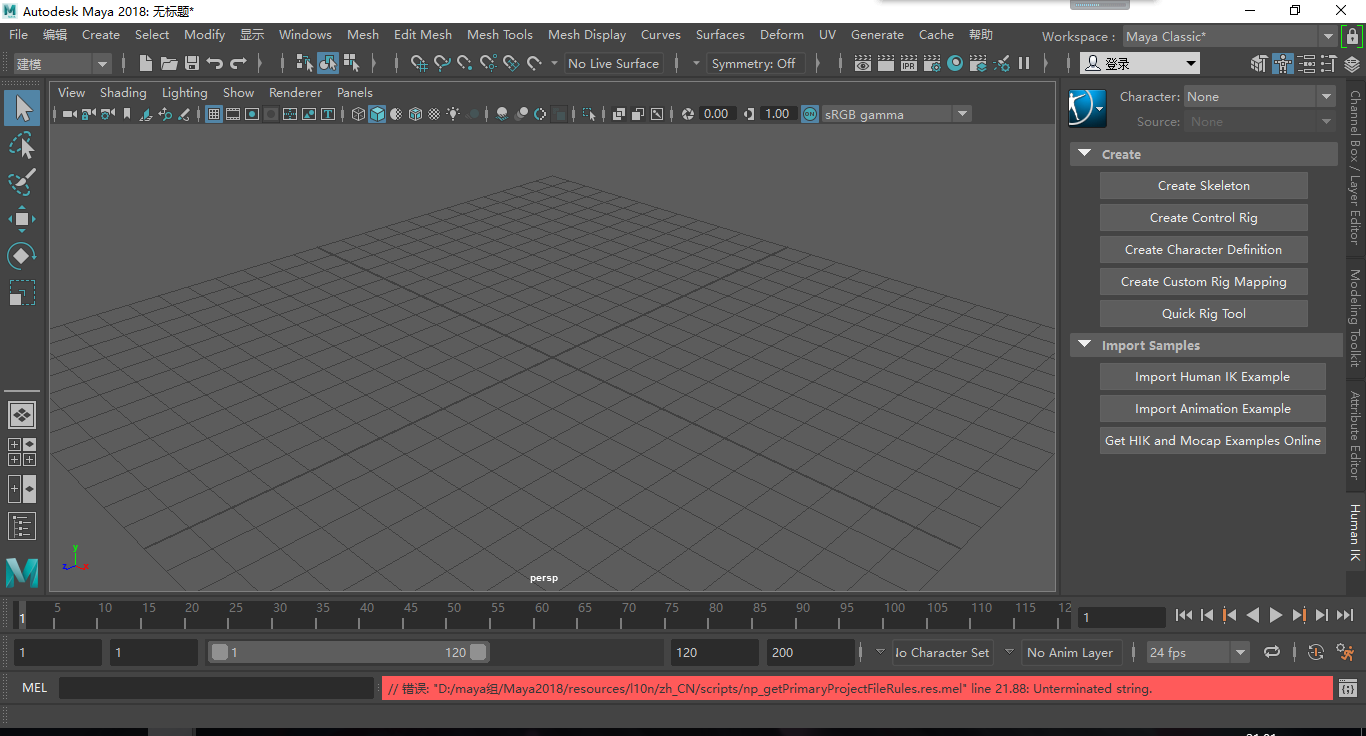Switch to the Attribute Editor tab
The image size is (1366, 736).
coord(1355,435)
